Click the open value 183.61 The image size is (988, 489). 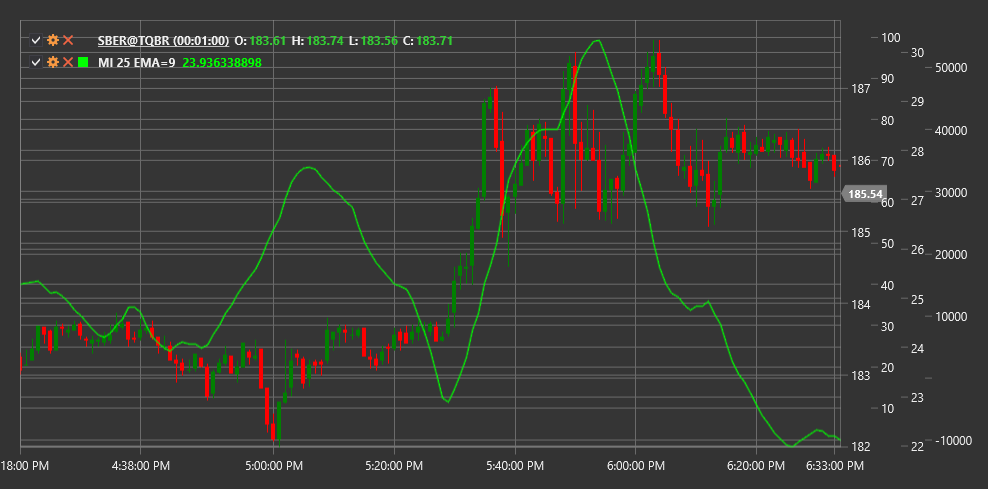(267, 41)
